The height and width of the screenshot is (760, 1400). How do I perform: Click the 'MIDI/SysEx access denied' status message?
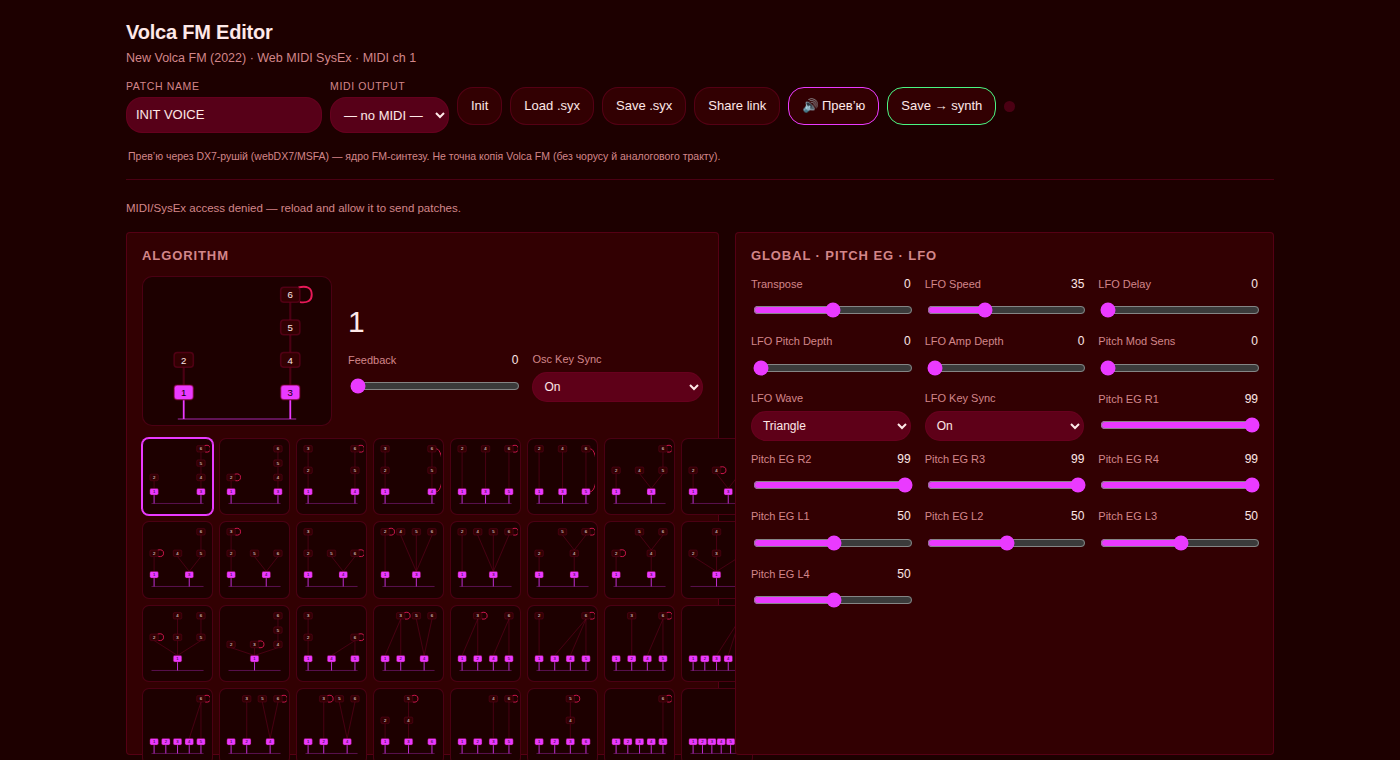pos(293,208)
